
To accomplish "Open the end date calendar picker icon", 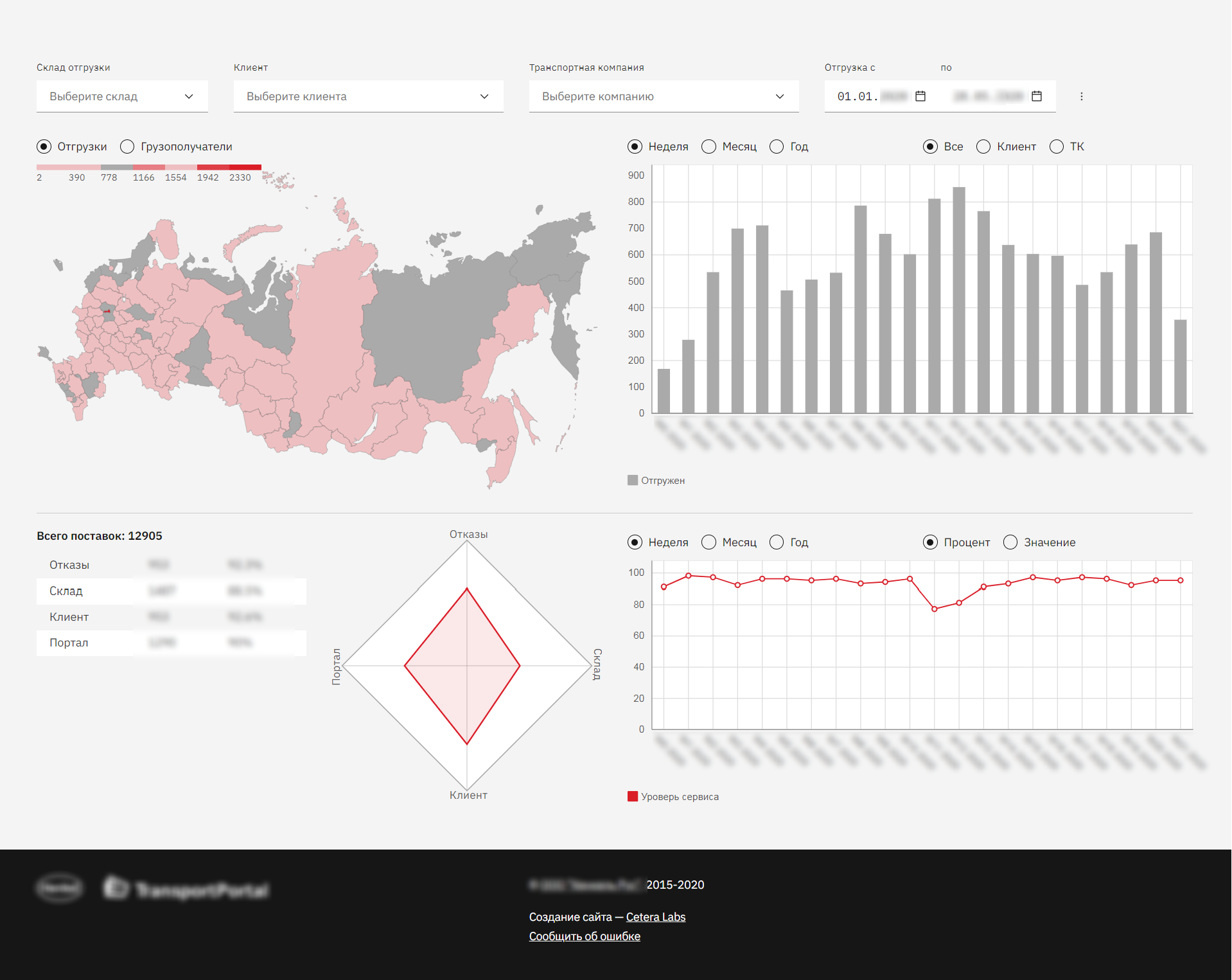I will 1036,96.
